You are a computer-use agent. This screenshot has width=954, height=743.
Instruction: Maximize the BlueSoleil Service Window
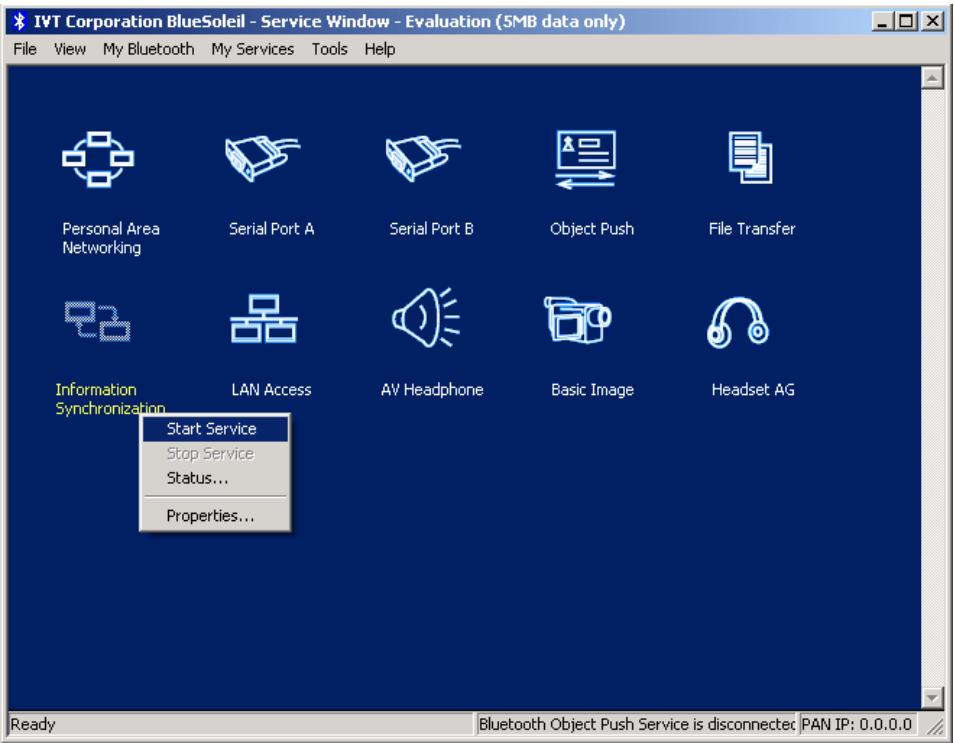(x=906, y=22)
